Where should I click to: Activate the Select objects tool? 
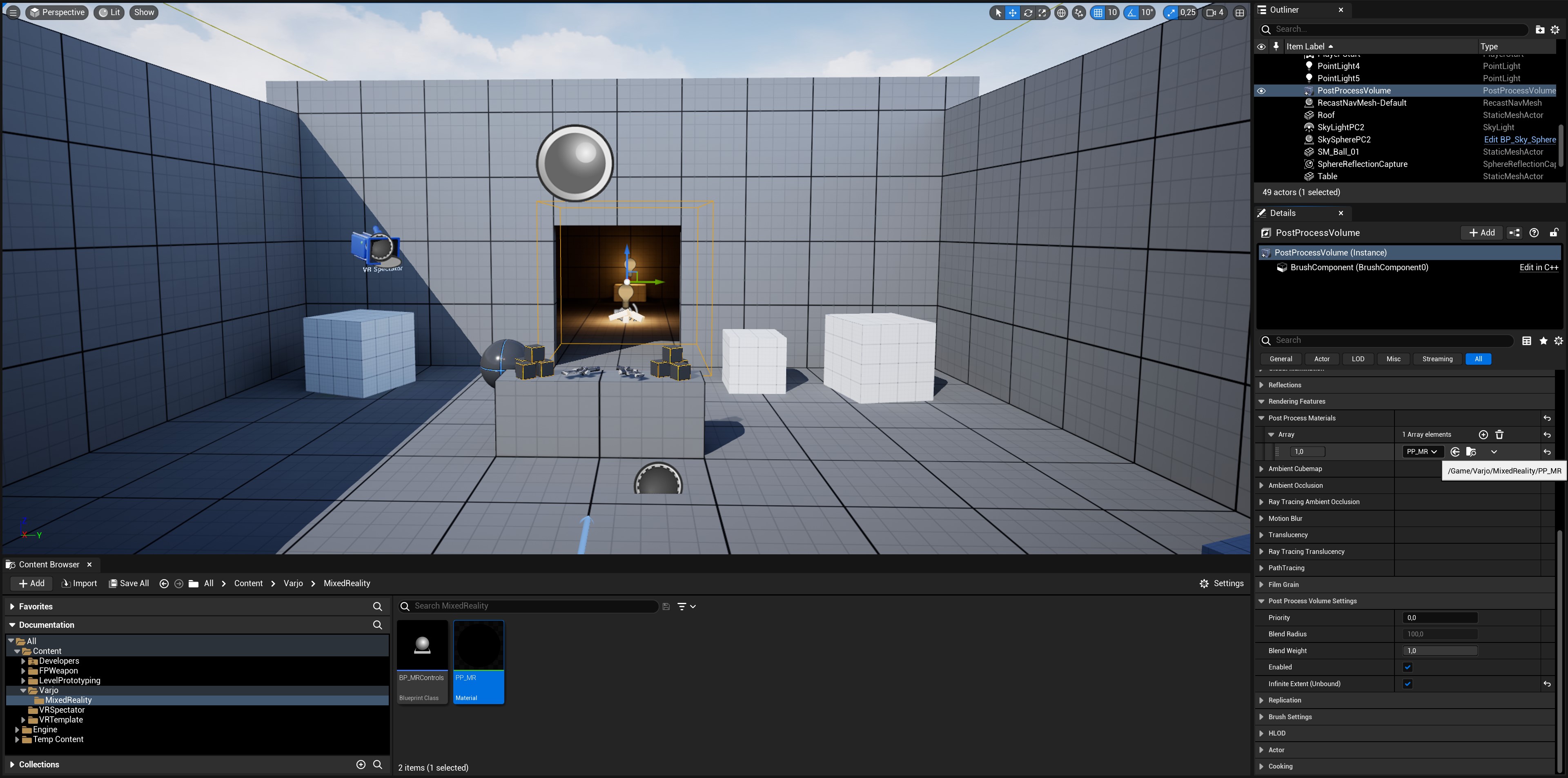click(x=998, y=12)
